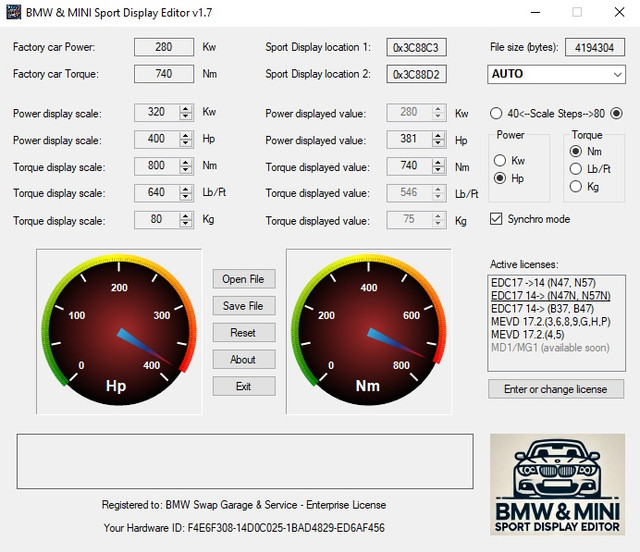Increase Torque display scale Lb/Ft with up arrow
The image size is (640, 552).
[186, 189]
